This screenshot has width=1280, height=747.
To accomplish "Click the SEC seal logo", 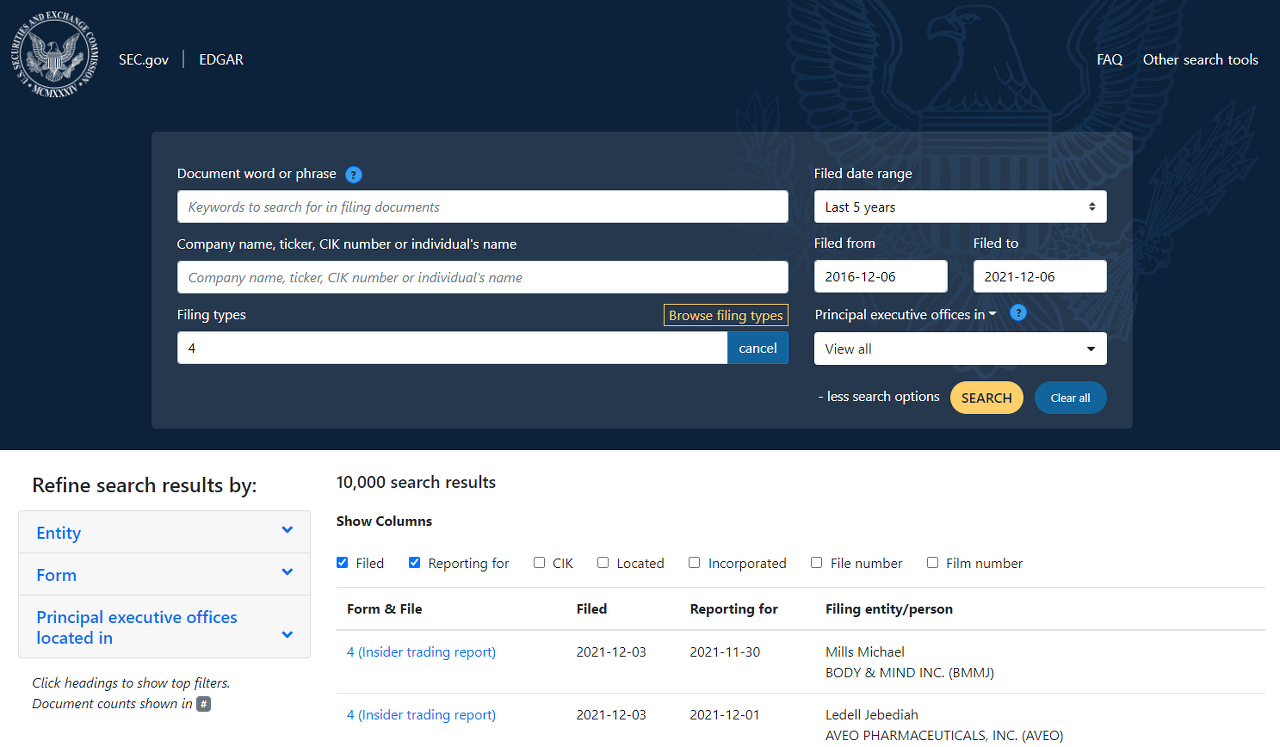I will click(x=56, y=56).
